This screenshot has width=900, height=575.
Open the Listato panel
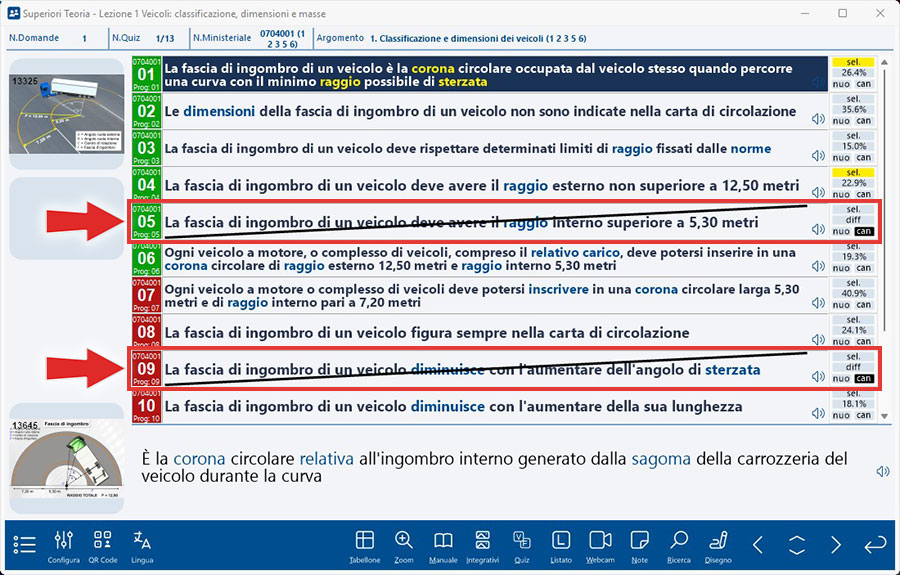pos(561,545)
